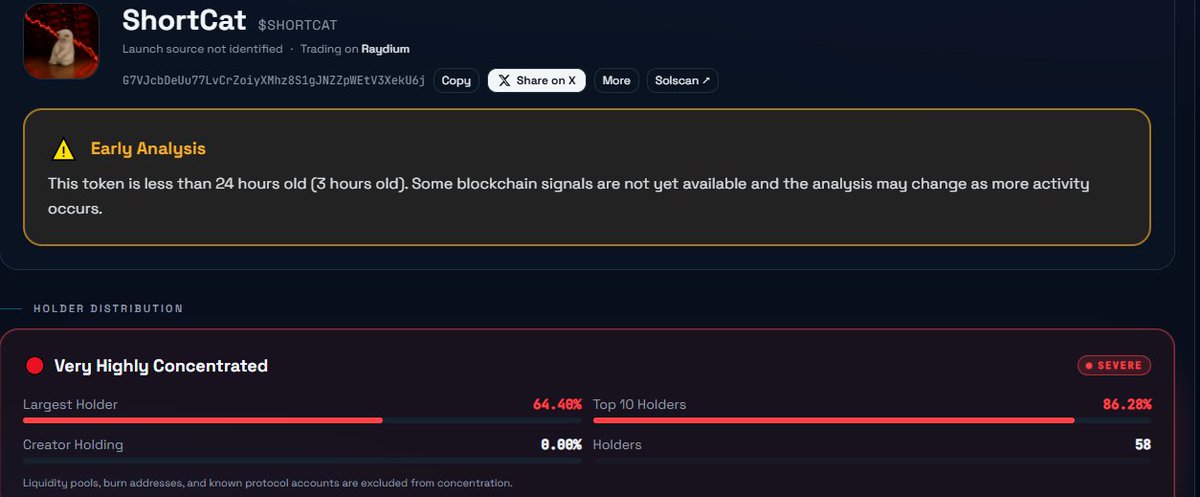Click the X logo in Share button

pyautogui.click(x=504, y=81)
